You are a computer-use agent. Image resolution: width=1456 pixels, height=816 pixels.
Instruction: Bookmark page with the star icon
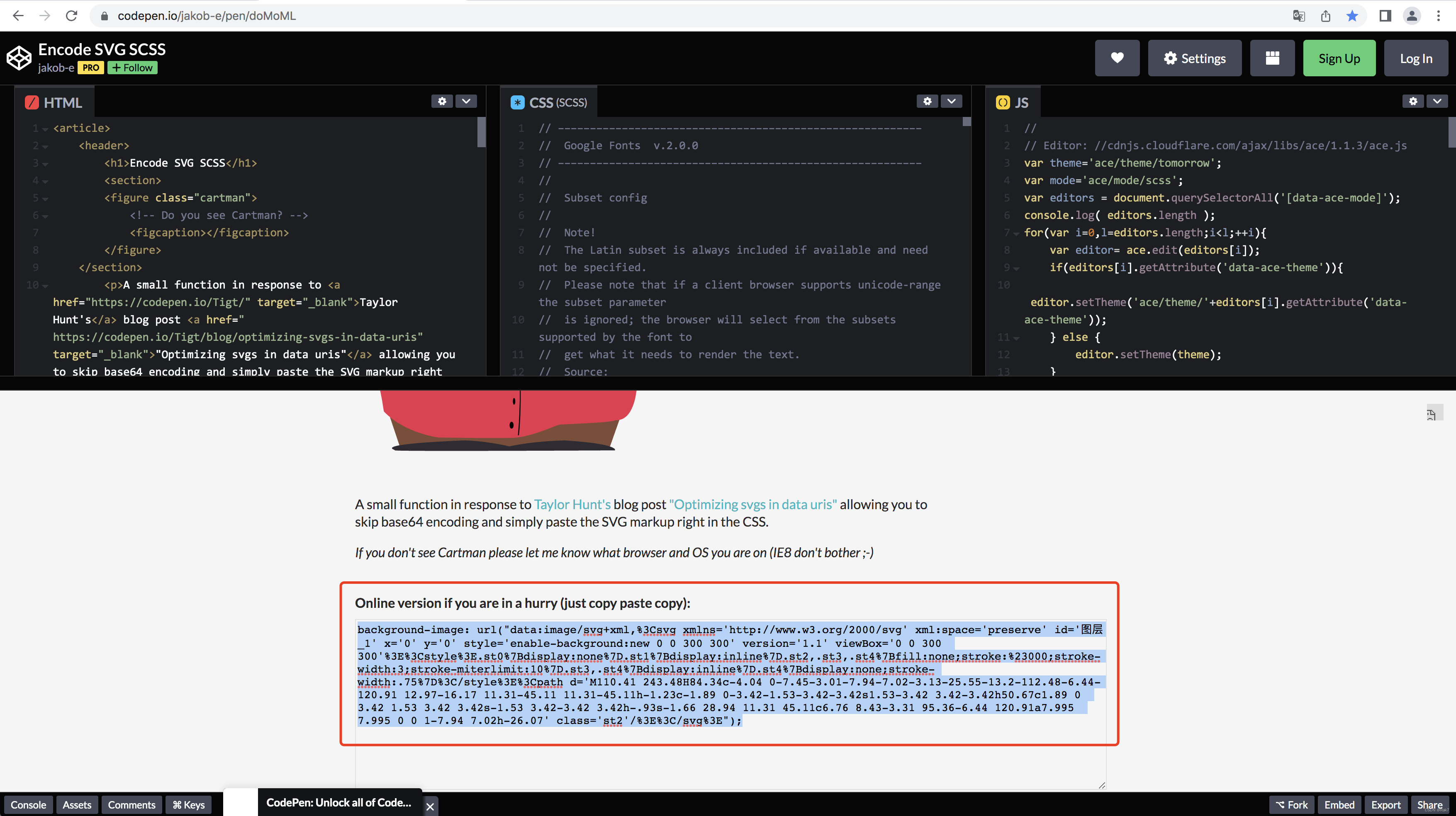(x=1352, y=16)
